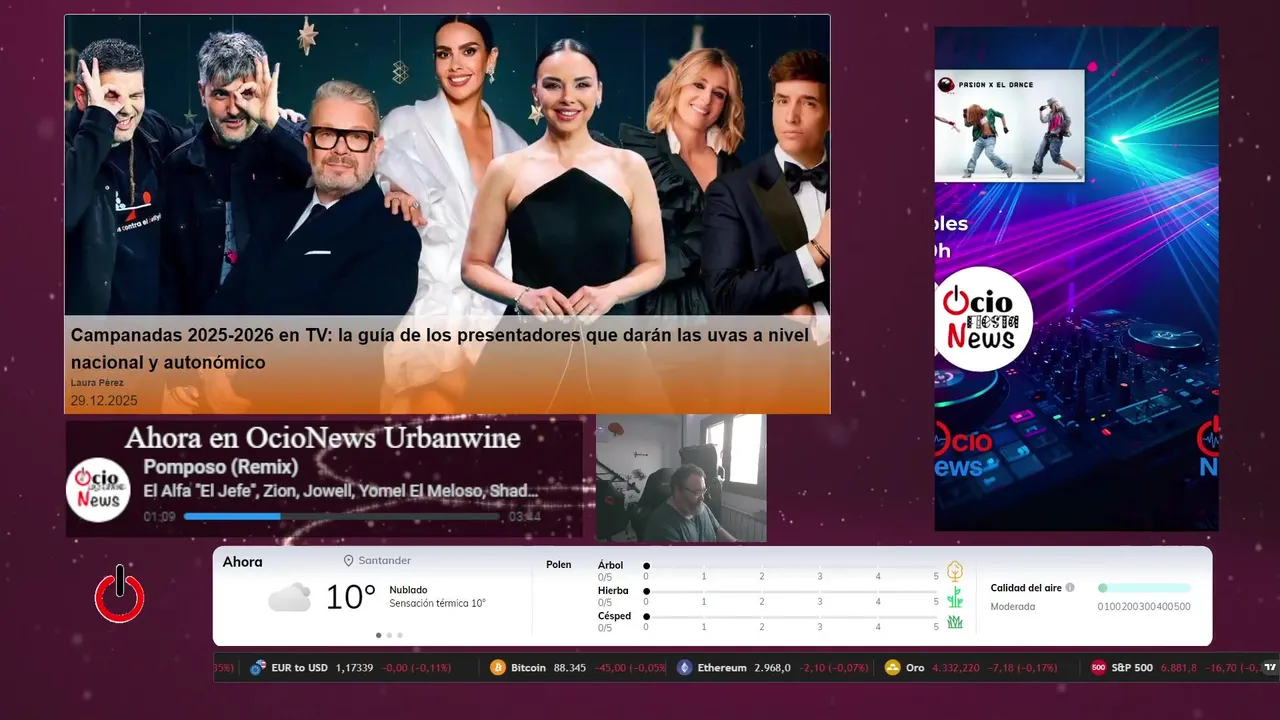
Task: Click the Bitcoin price 88.345
Action: [x=570, y=668]
